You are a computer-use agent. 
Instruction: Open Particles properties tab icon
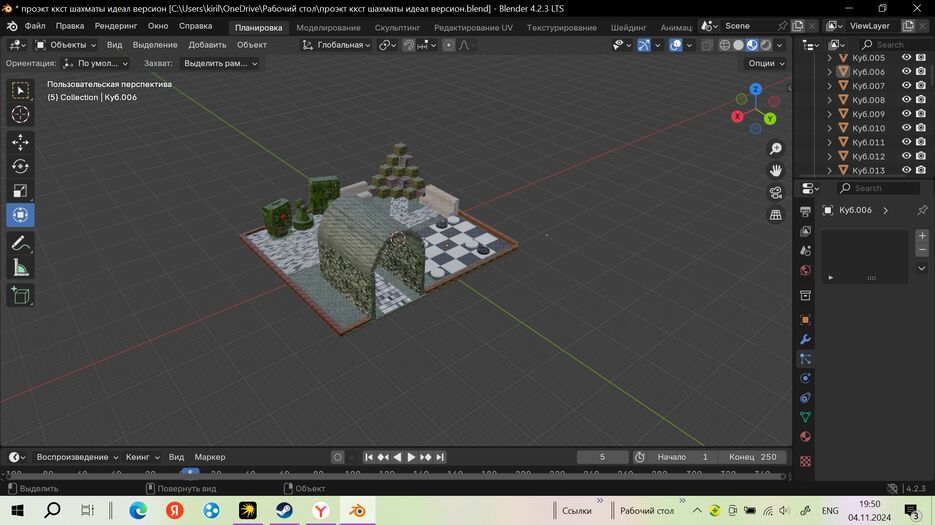click(x=805, y=359)
